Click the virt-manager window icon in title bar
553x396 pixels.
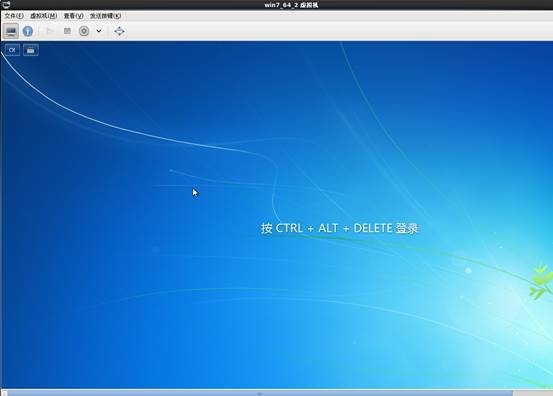[x=6, y=5]
